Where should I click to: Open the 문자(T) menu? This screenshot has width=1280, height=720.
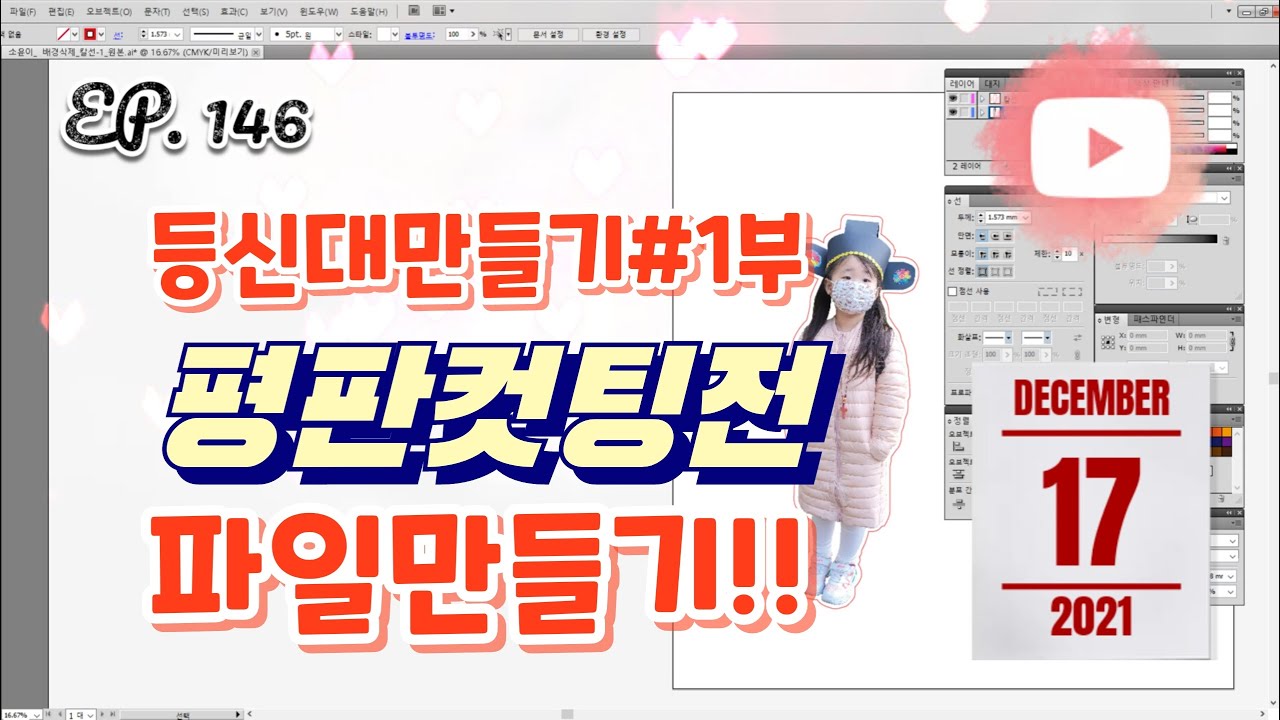pyautogui.click(x=157, y=12)
